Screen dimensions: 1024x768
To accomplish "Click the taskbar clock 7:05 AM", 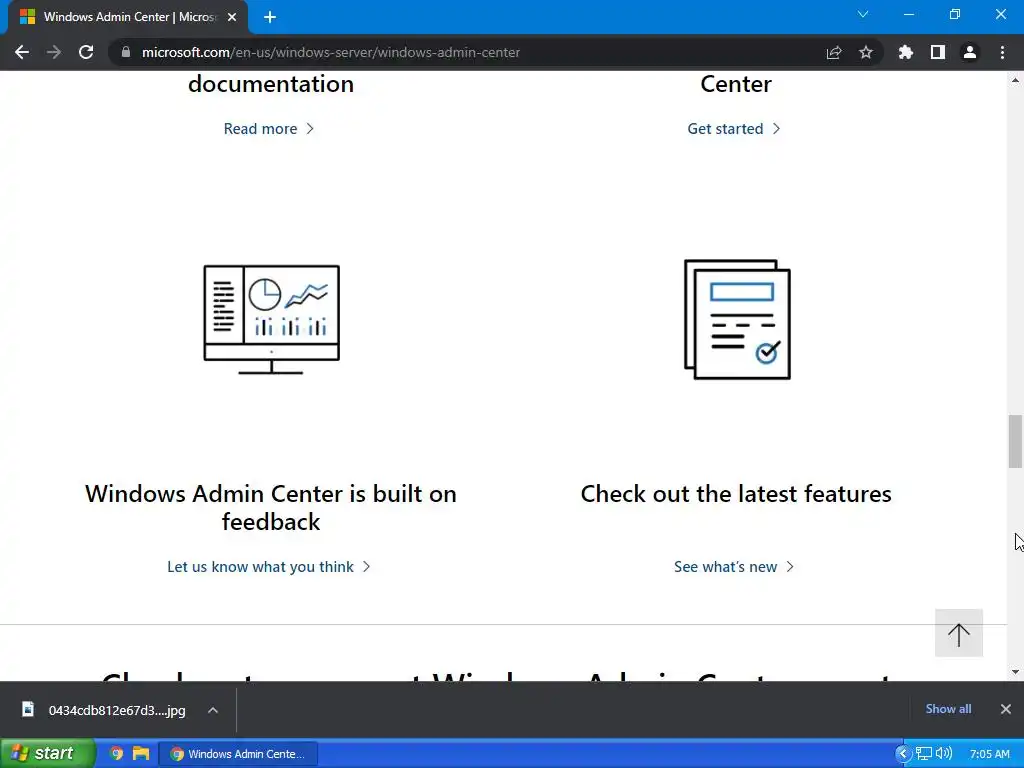I will tap(989, 754).
